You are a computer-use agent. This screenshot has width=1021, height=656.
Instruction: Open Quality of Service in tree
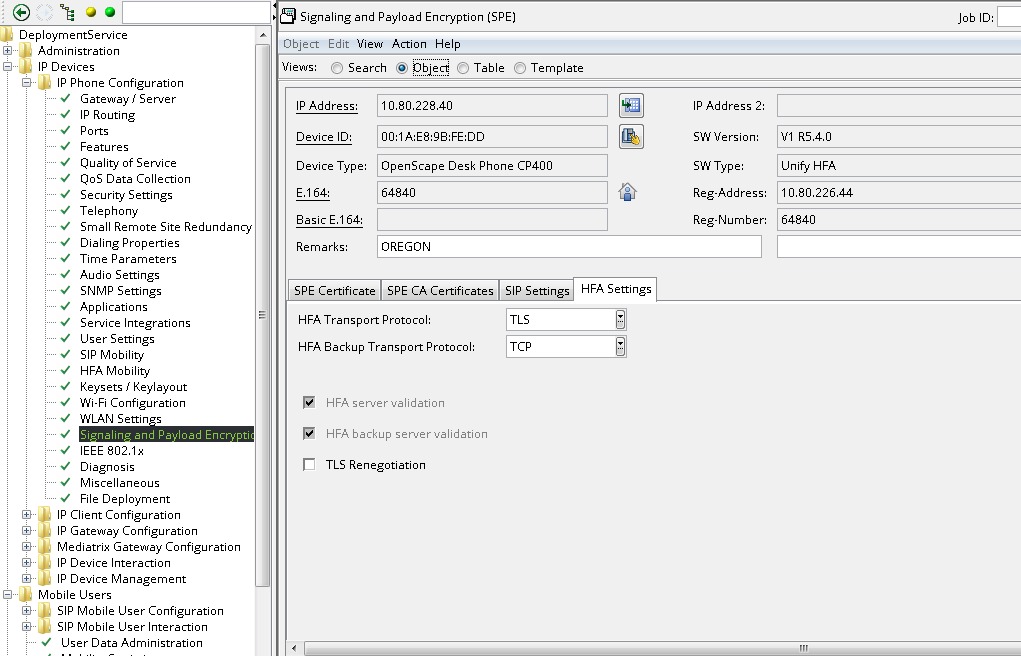128,162
